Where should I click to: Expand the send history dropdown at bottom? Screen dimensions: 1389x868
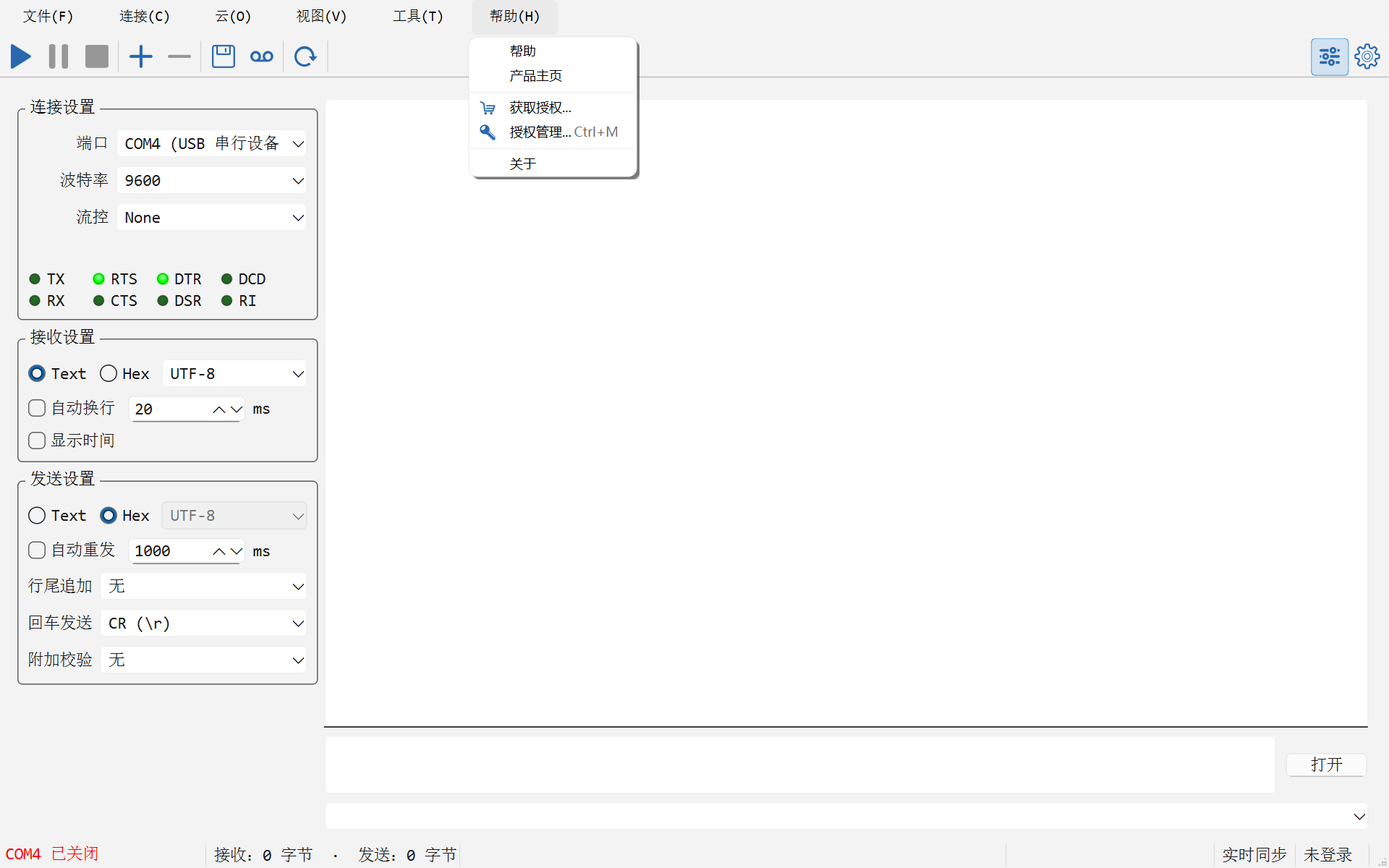[x=1359, y=817]
